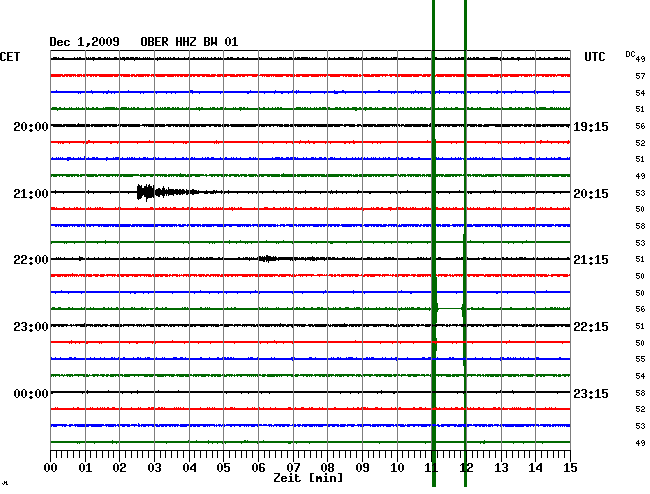Click the 04 minute label on the Zeit axis

[x=189, y=468]
